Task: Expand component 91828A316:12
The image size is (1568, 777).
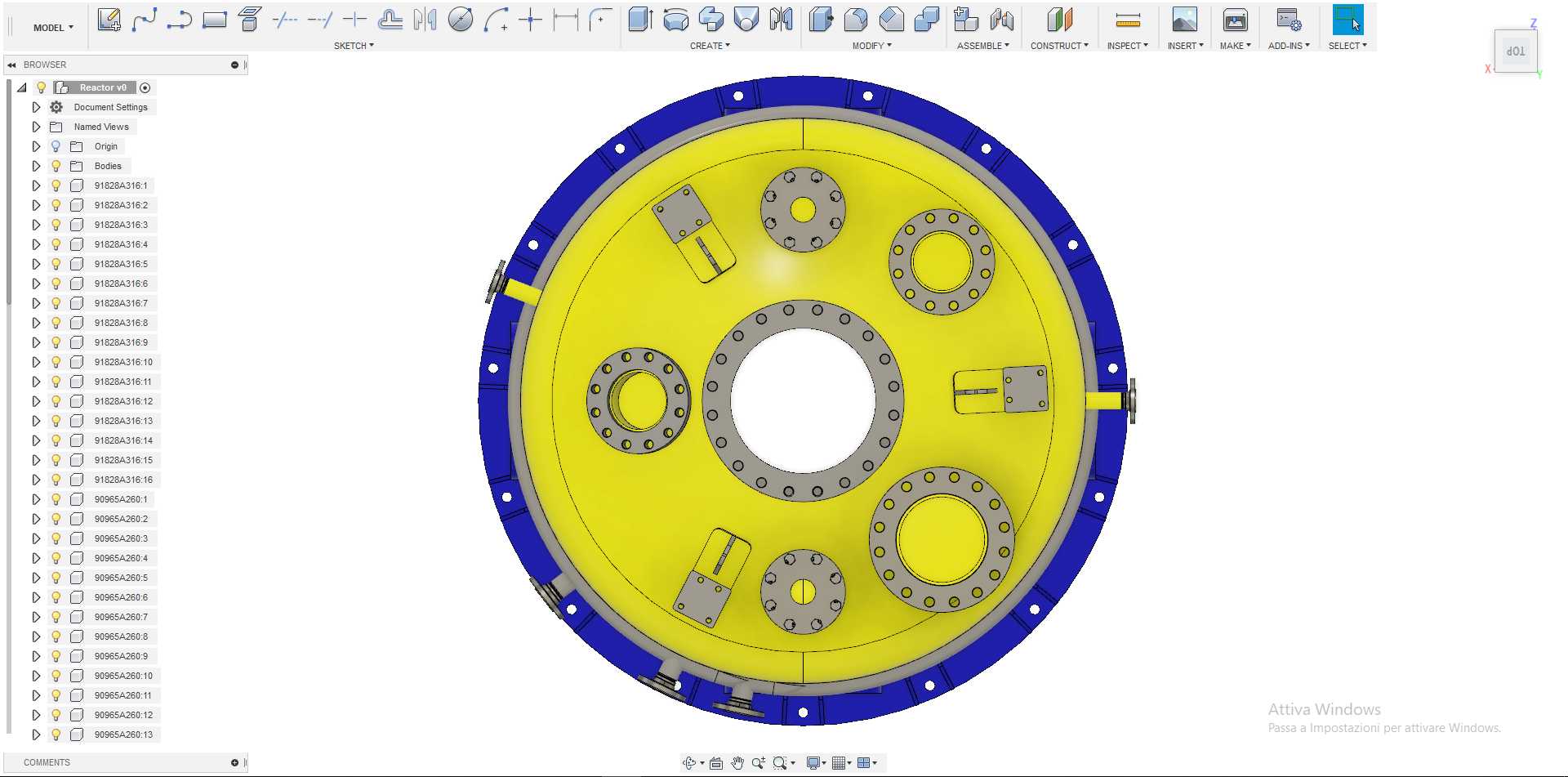Action: pyautogui.click(x=36, y=401)
